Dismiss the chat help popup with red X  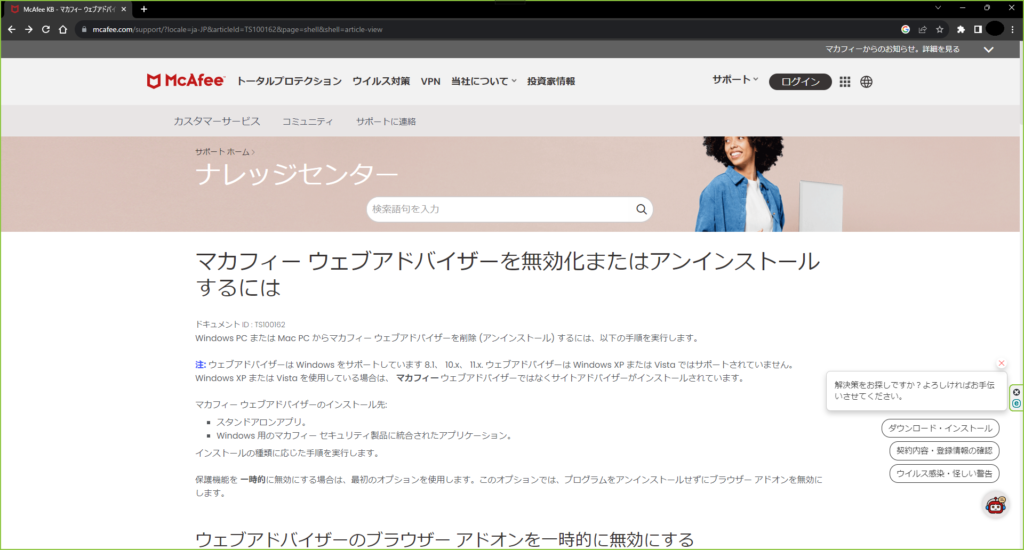[1001, 363]
